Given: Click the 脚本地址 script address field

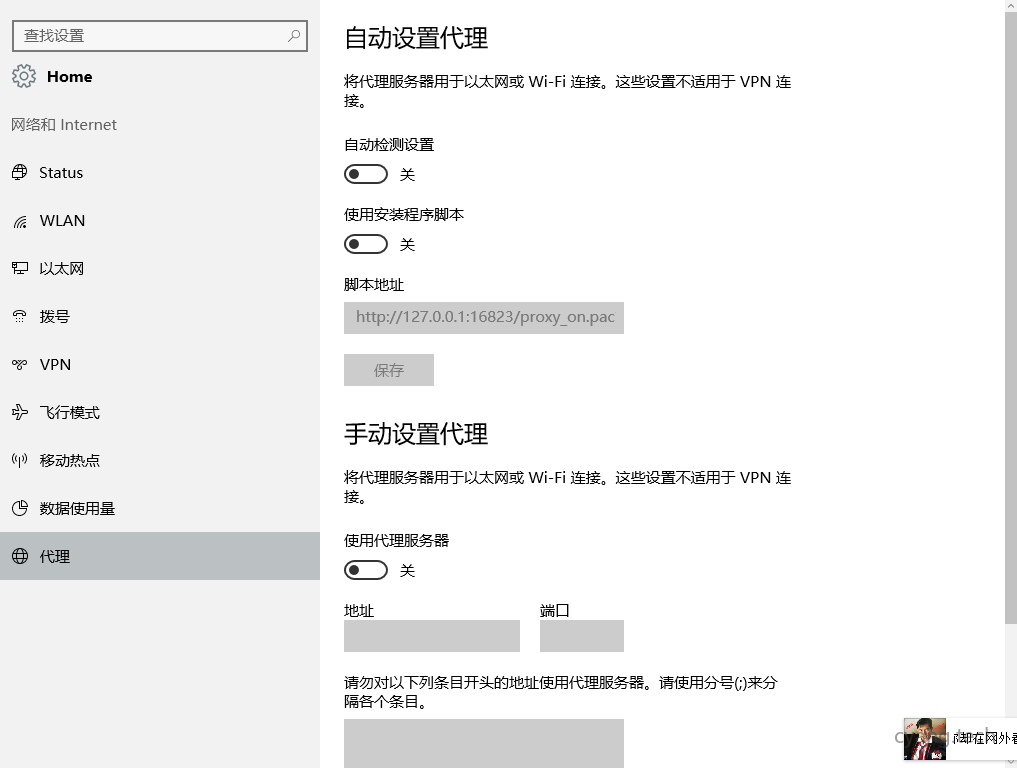Looking at the screenshot, I should point(484,317).
